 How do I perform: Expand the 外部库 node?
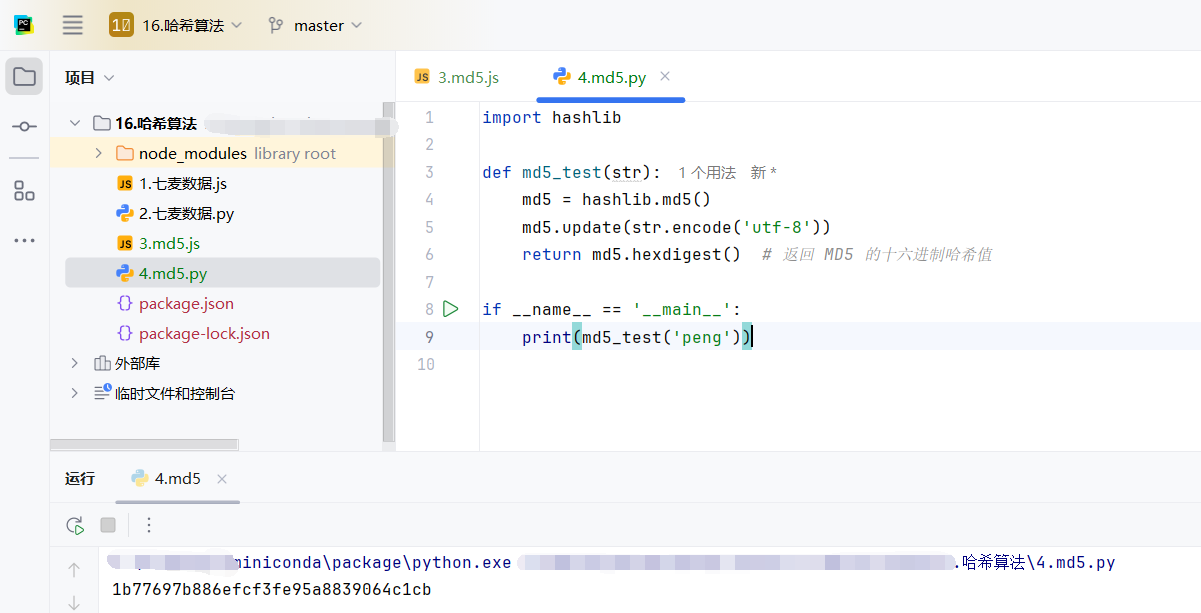tap(75, 363)
